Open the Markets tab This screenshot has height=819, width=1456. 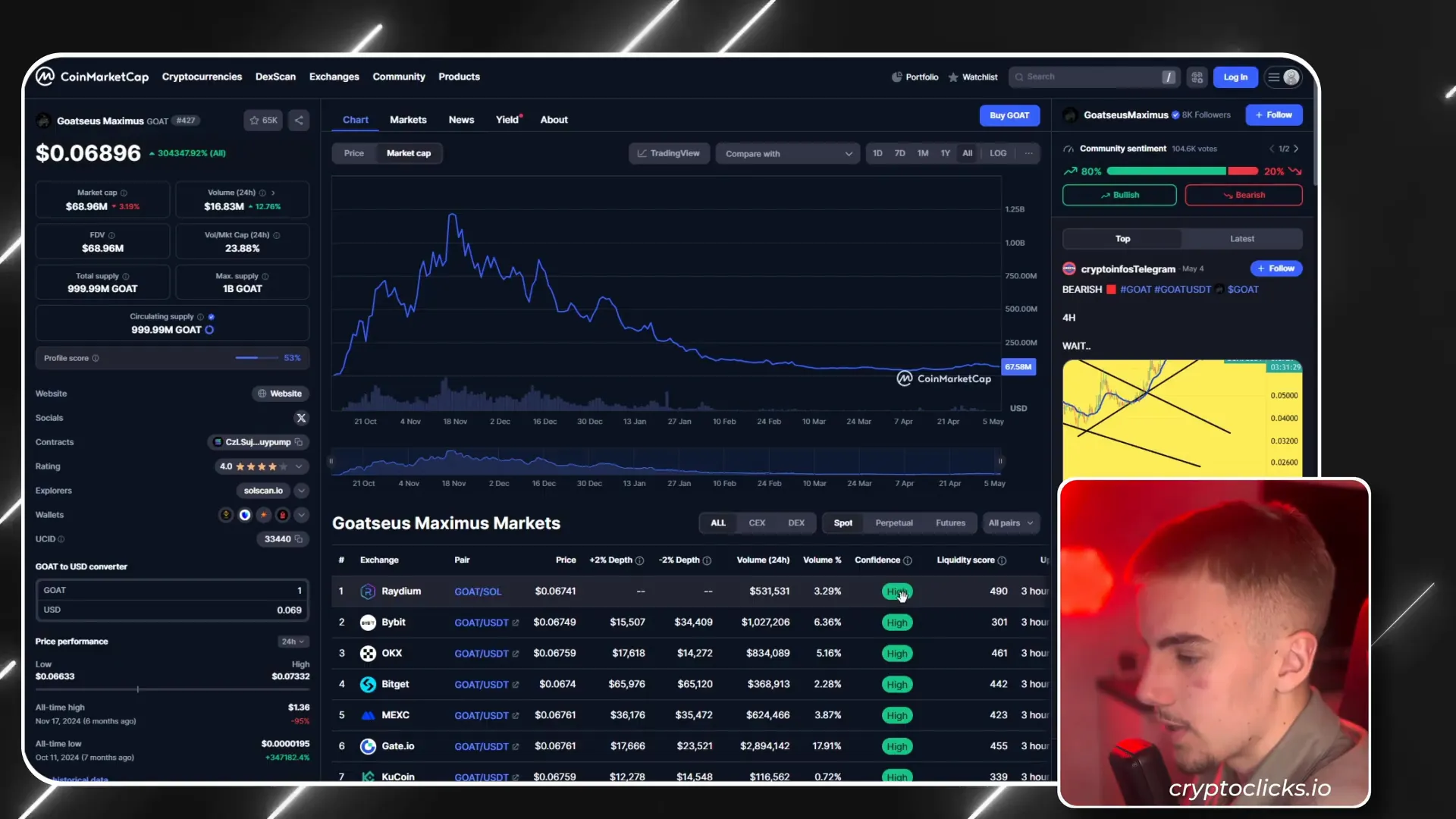(408, 120)
